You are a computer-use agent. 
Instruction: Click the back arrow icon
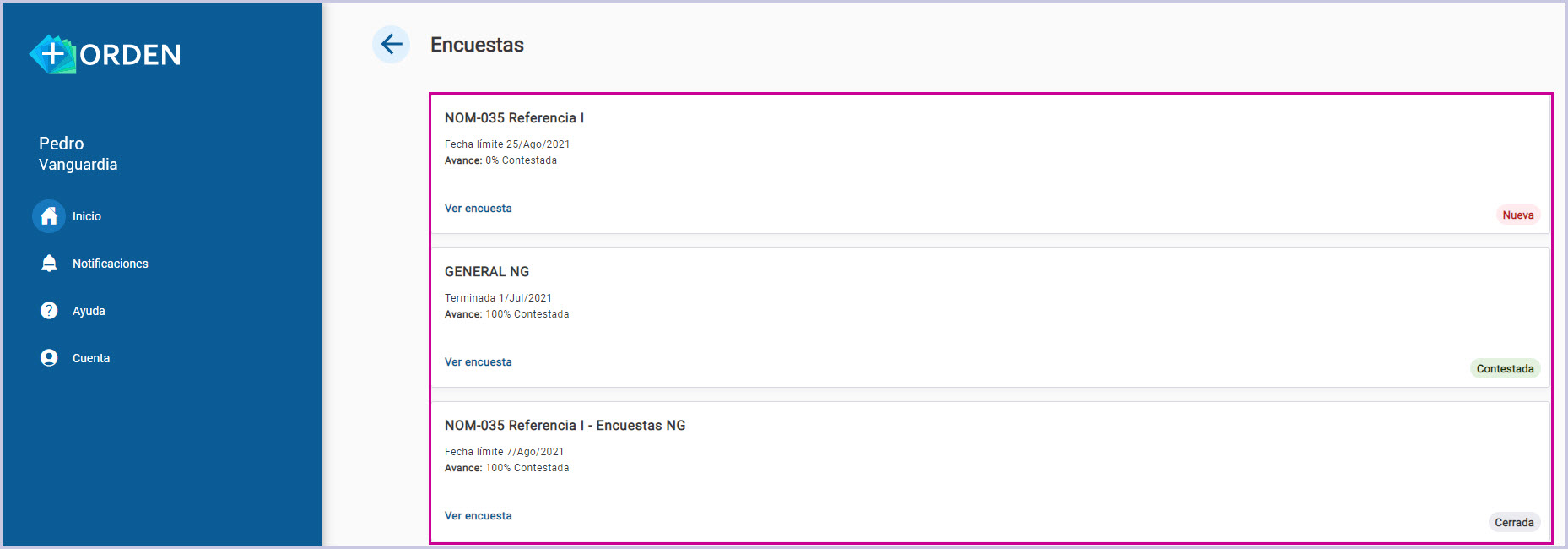click(x=391, y=44)
